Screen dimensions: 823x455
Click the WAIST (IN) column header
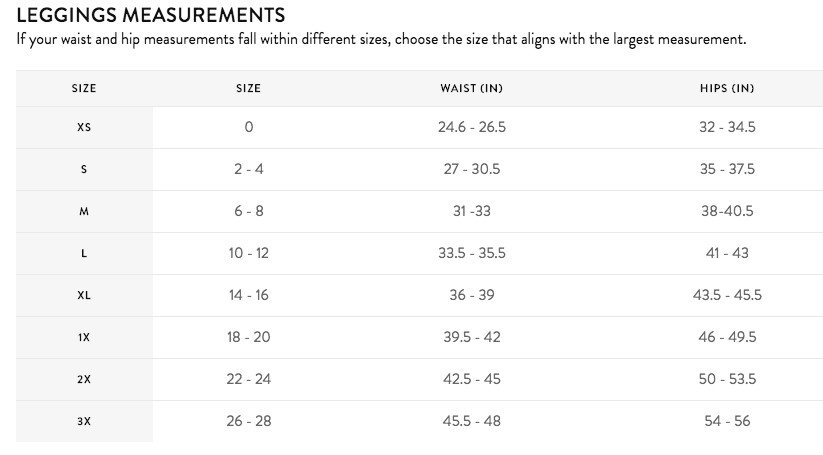(471, 88)
